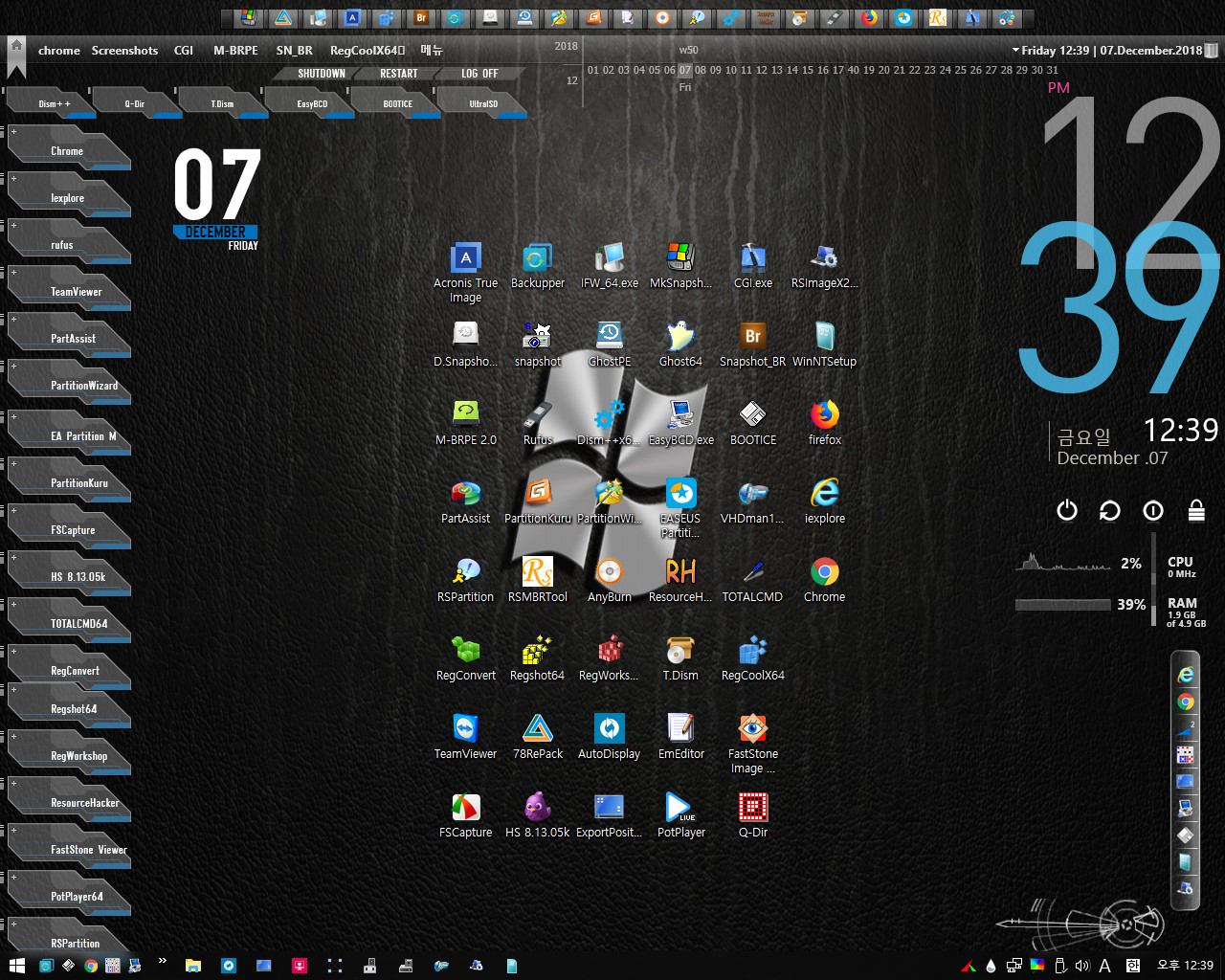Viewport: 1225px width, 980px height.
Task: Open the AnyBurn desktop shortcut
Action: (x=610, y=580)
